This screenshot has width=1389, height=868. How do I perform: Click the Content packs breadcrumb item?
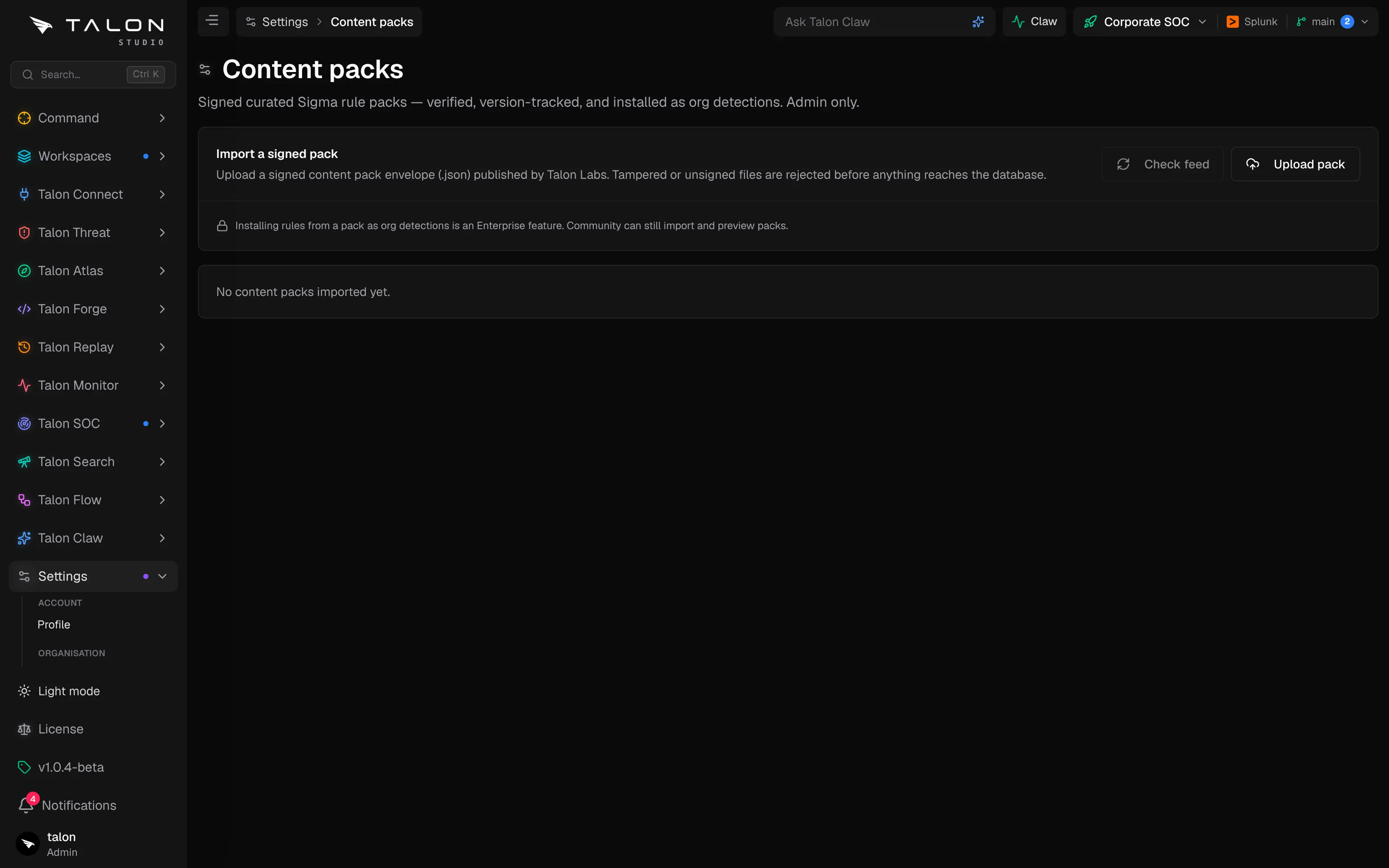point(372,22)
